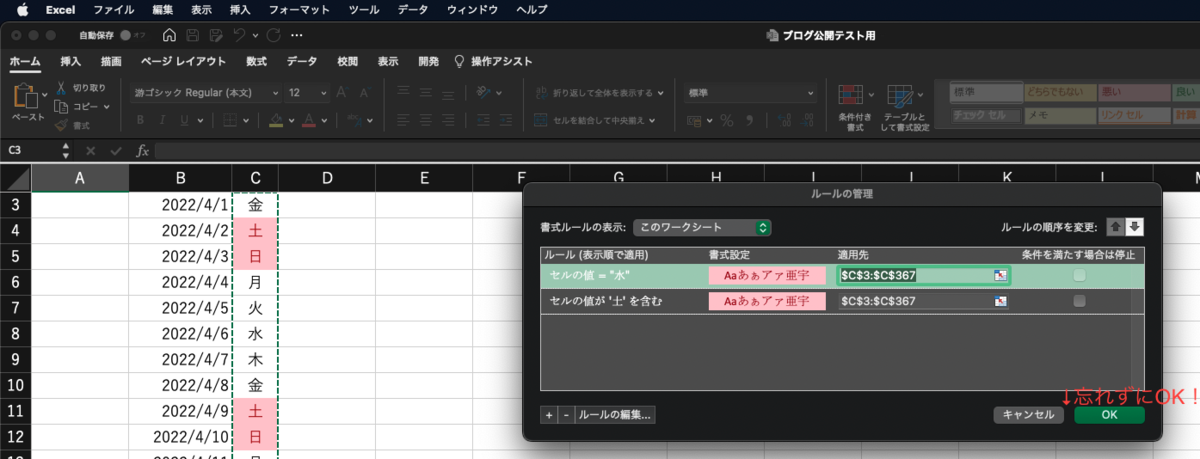This screenshot has height=459, width=1200.
Task: Switch to the ページ レイアウト ribbon tab
Action: coord(183,61)
